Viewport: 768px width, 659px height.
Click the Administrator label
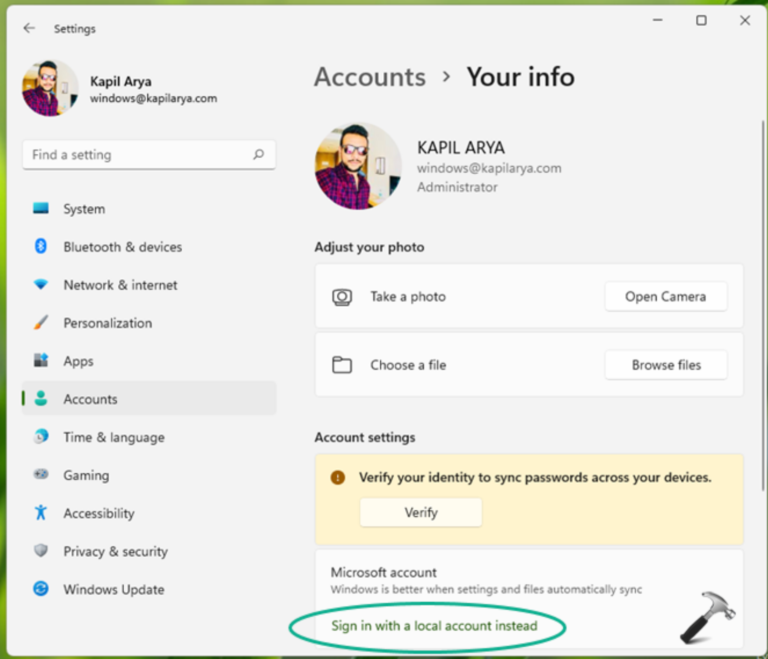point(457,187)
